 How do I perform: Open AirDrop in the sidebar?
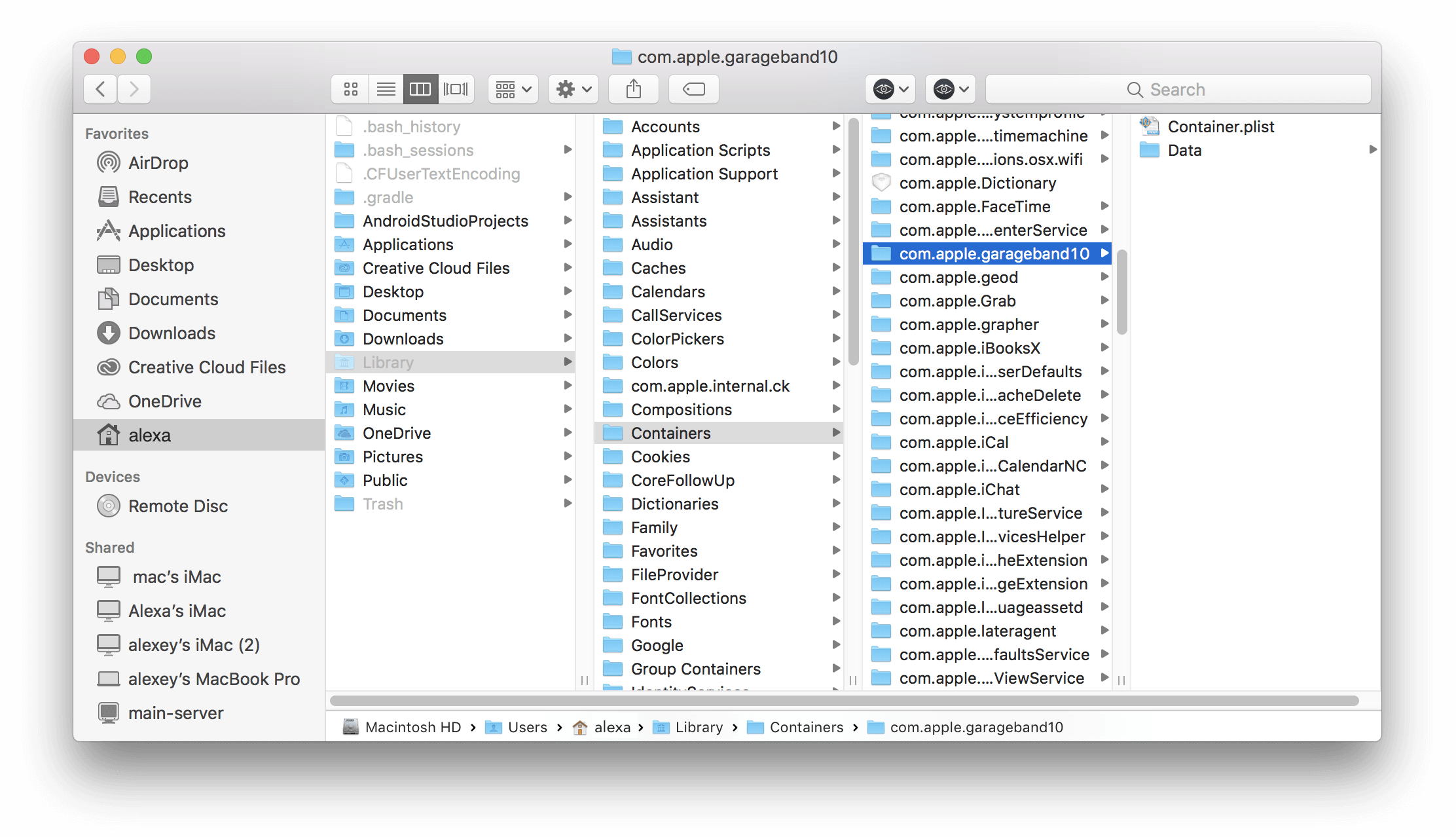199,162
